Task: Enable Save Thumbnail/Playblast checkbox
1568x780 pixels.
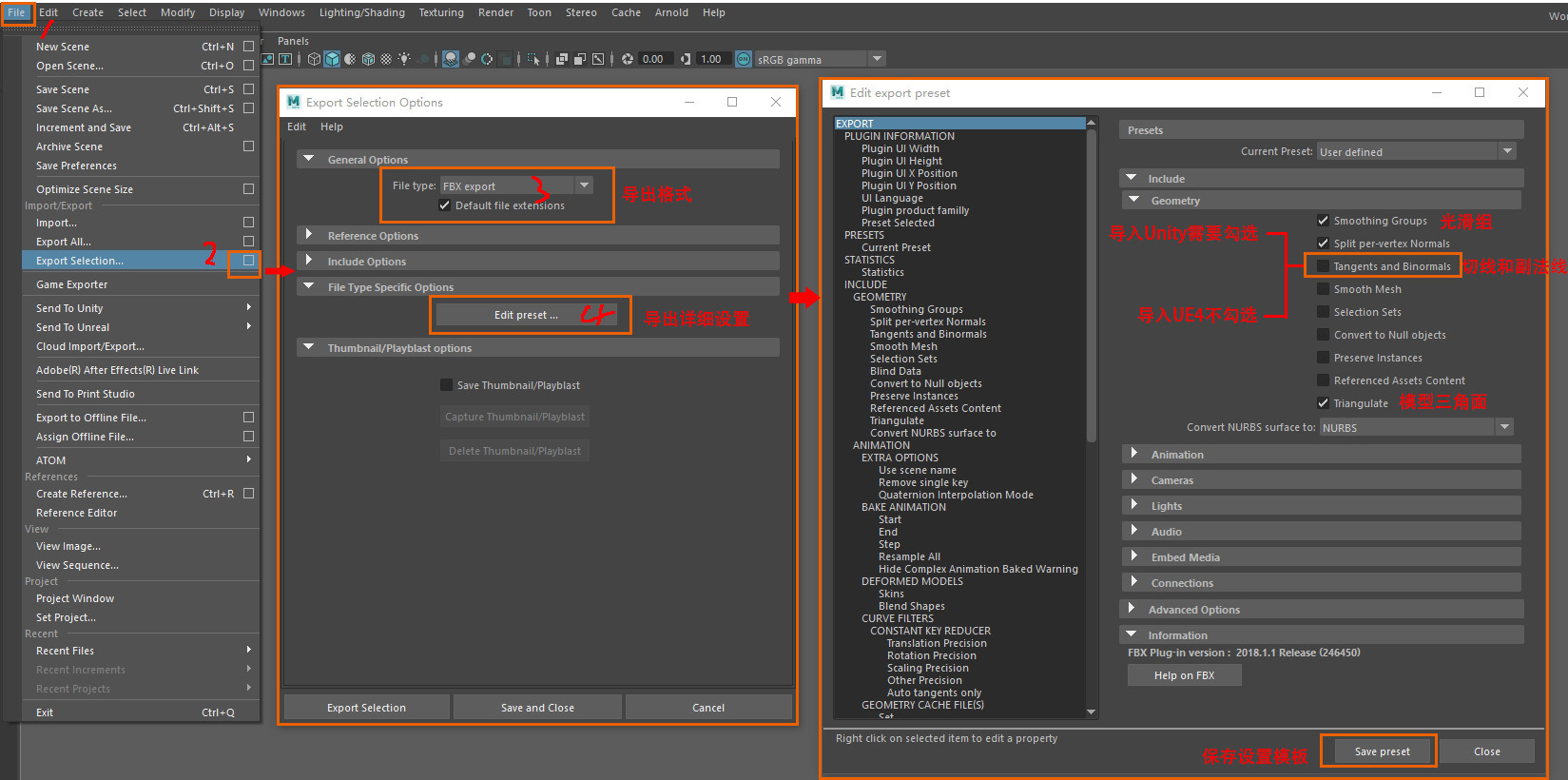Action: [x=446, y=384]
